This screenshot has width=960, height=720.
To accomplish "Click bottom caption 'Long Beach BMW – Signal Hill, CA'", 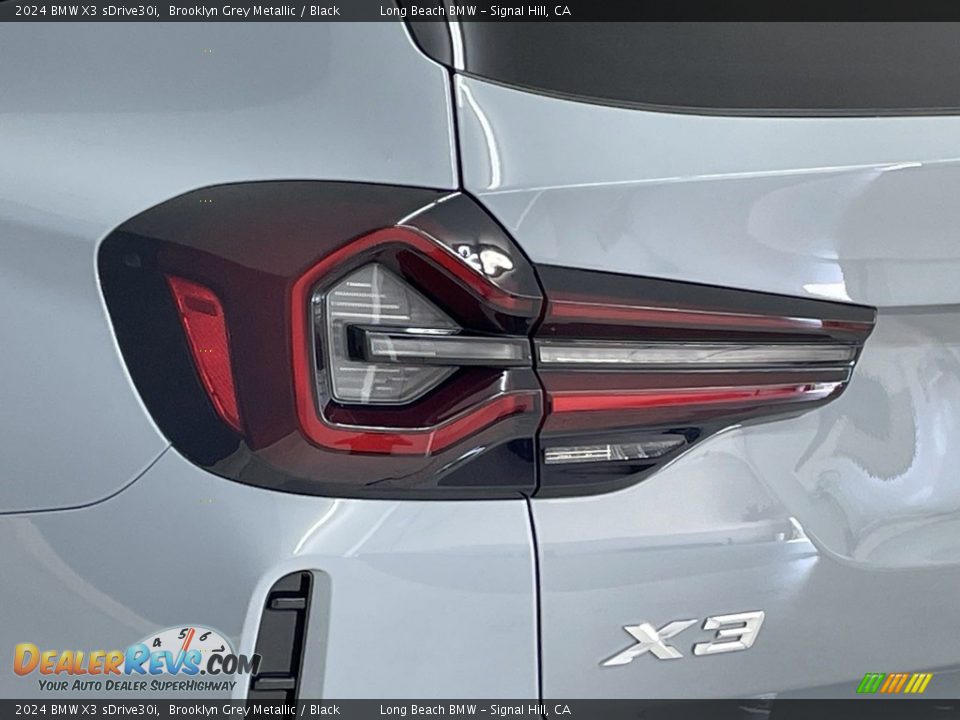I will [x=475, y=710].
